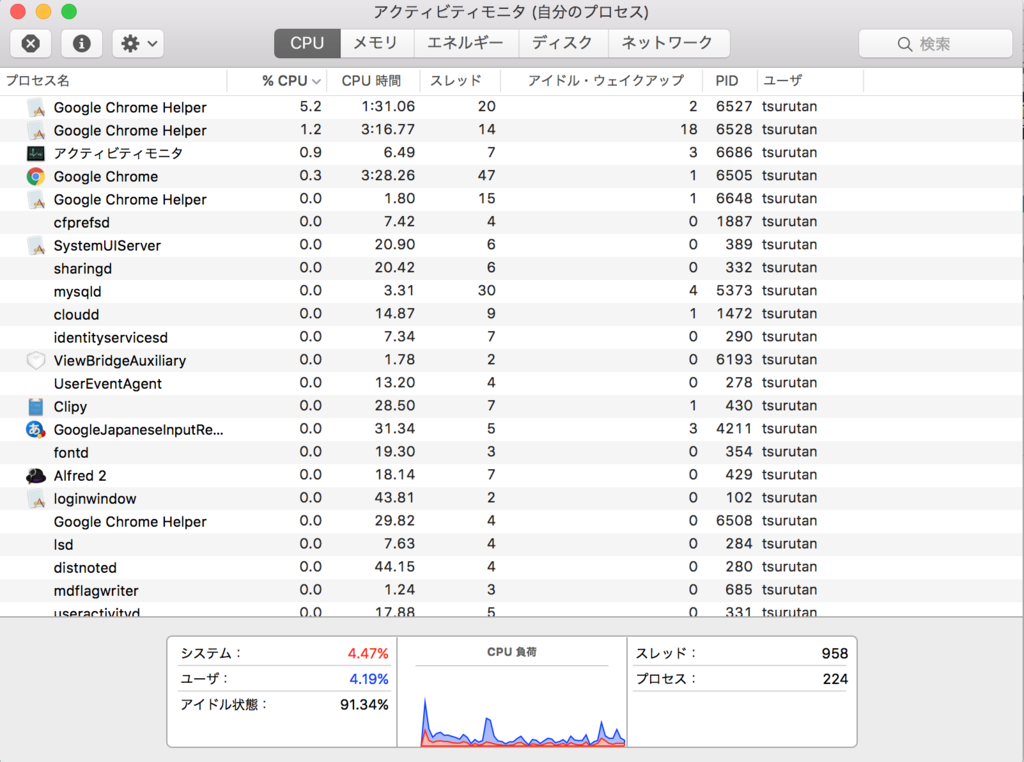Screen dimensions: 1024x762
Task: Open the ディスク tab
Action: (x=563, y=43)
